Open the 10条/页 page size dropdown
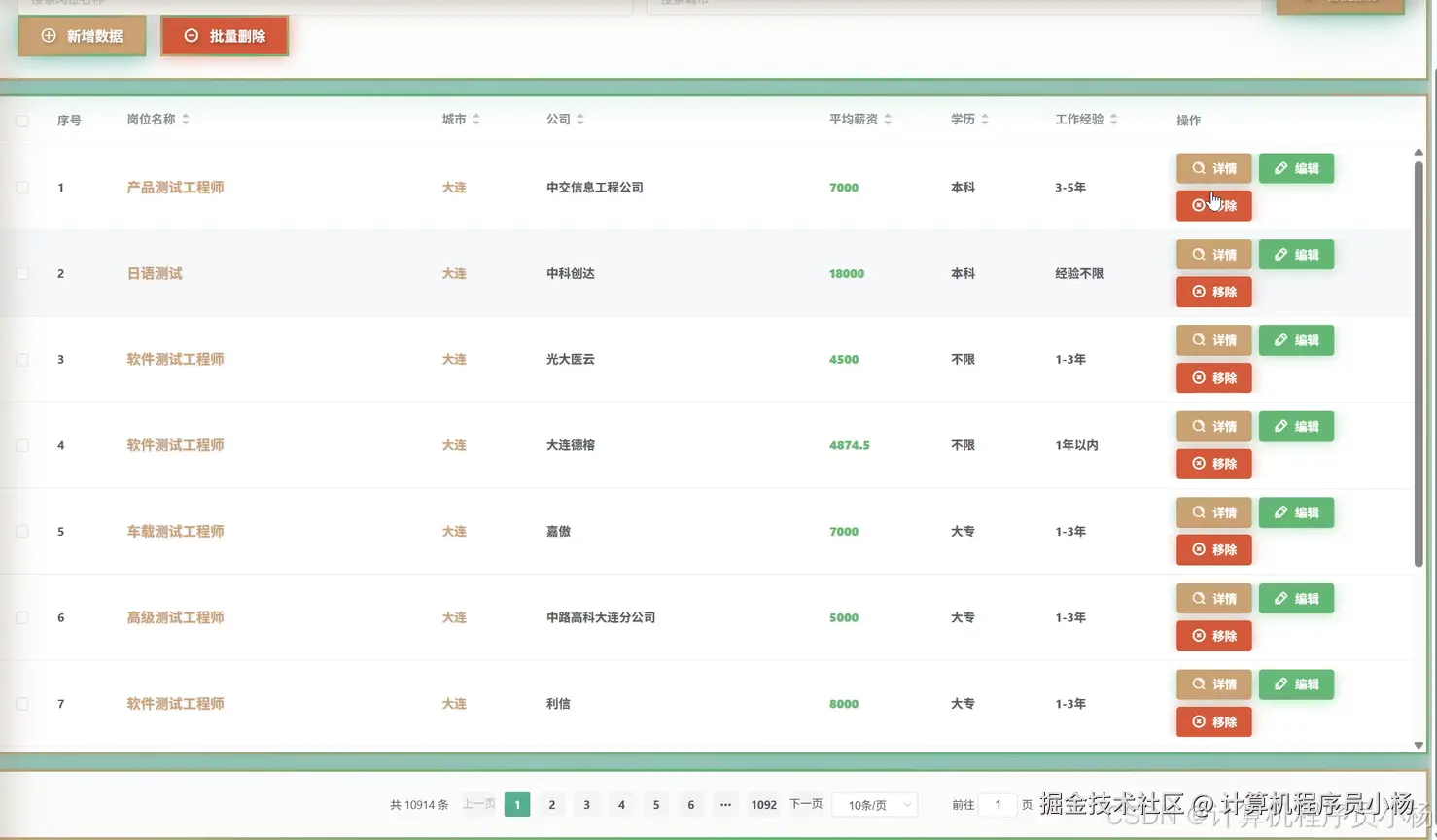The image size is (1437, 840). point(875,805)
